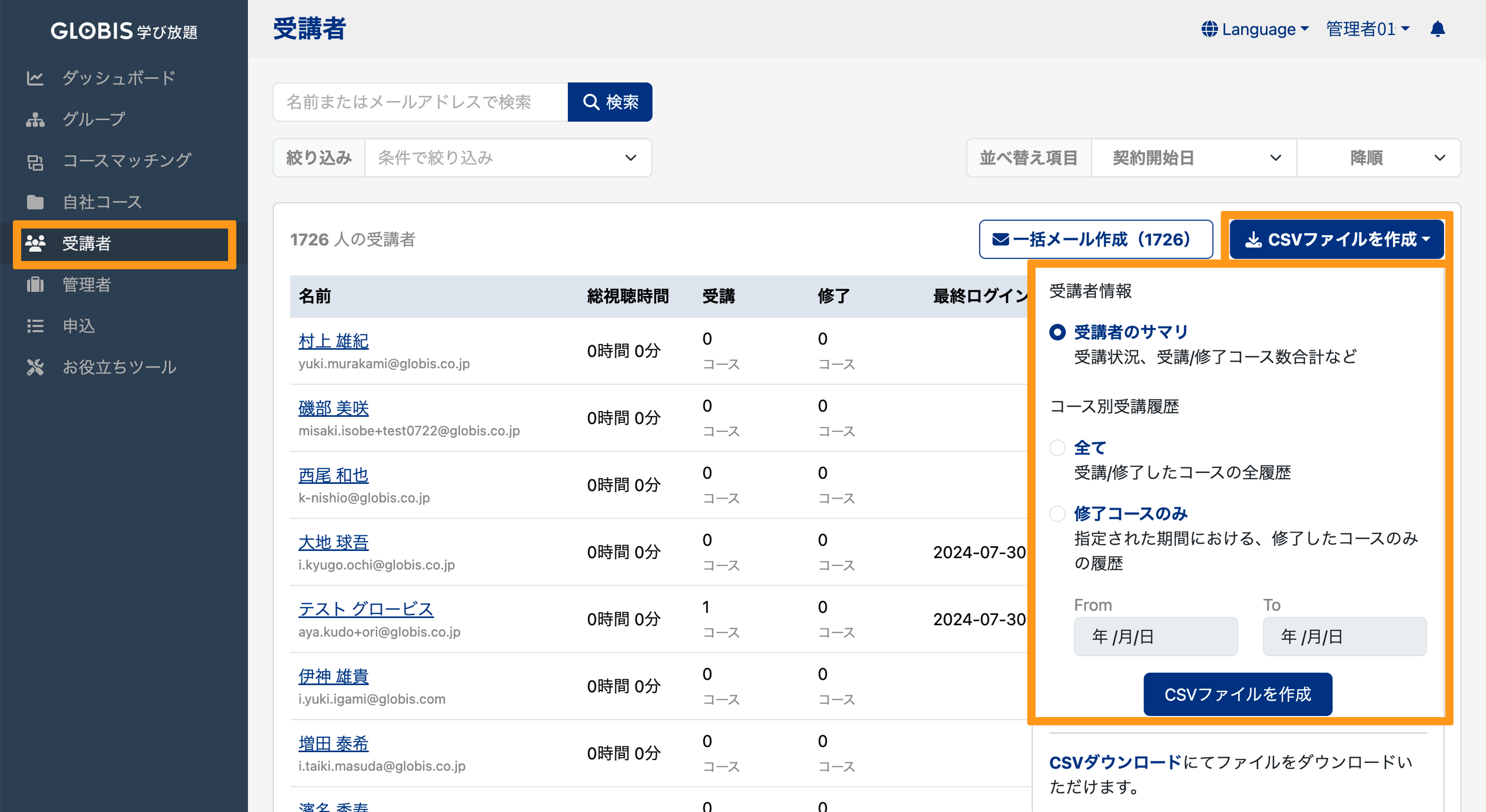Open the notification bell icon
The width and height of the screenshot is (1486, 812).
click(x=1437, y=29)
